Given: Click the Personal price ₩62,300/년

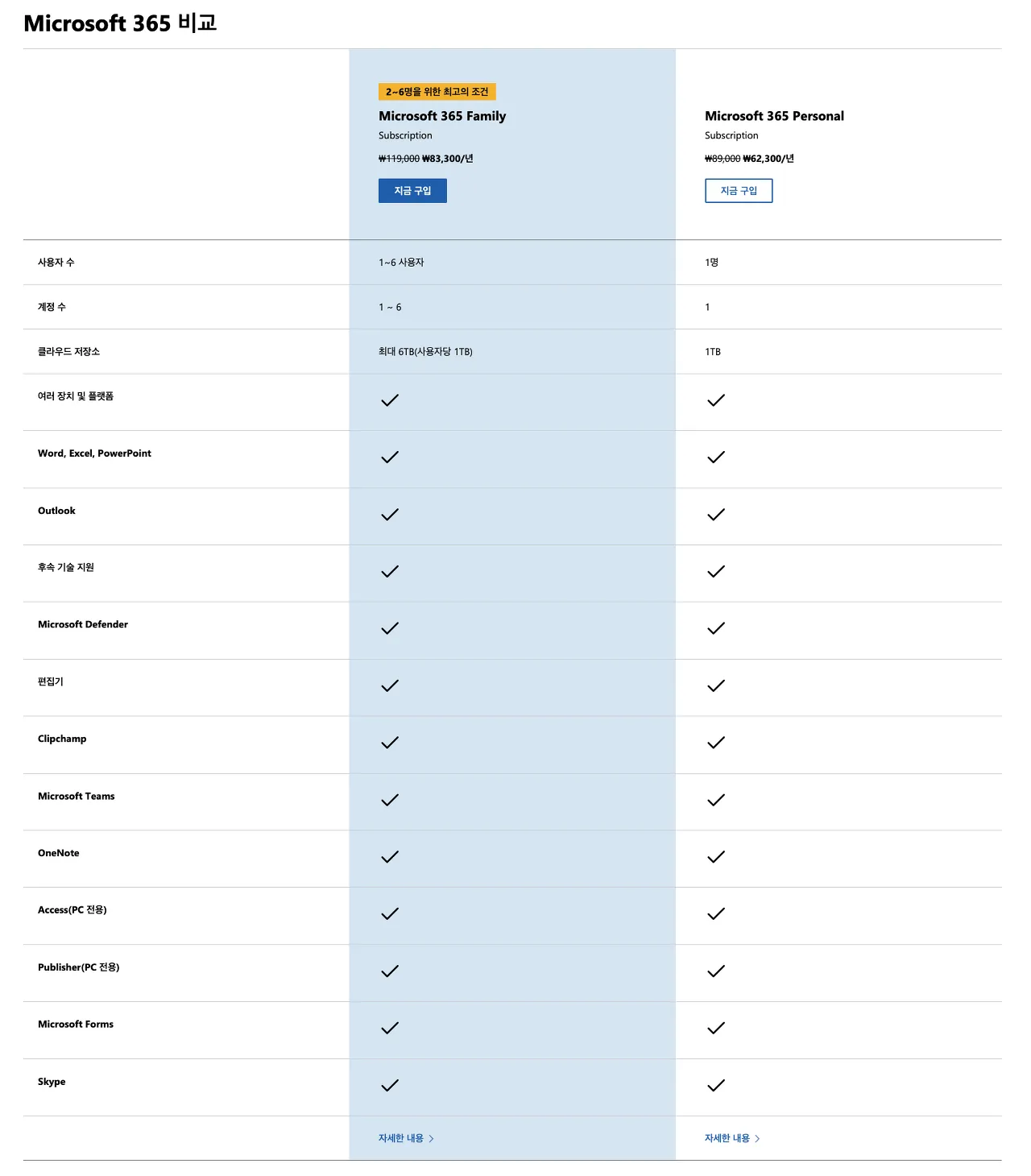Looking at the screenshot, I should coord(768,159).
